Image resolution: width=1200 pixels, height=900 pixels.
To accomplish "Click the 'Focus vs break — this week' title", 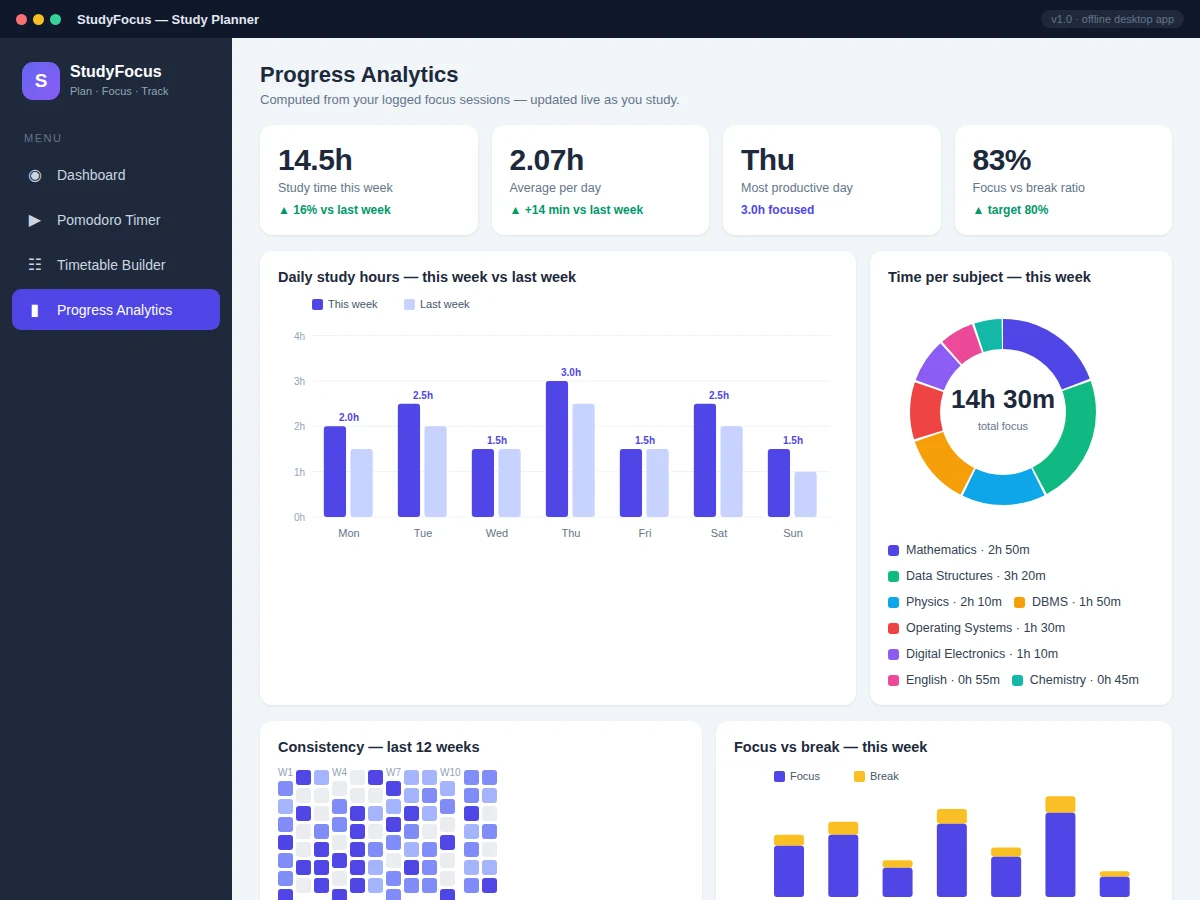I will [x=830, y=747].
